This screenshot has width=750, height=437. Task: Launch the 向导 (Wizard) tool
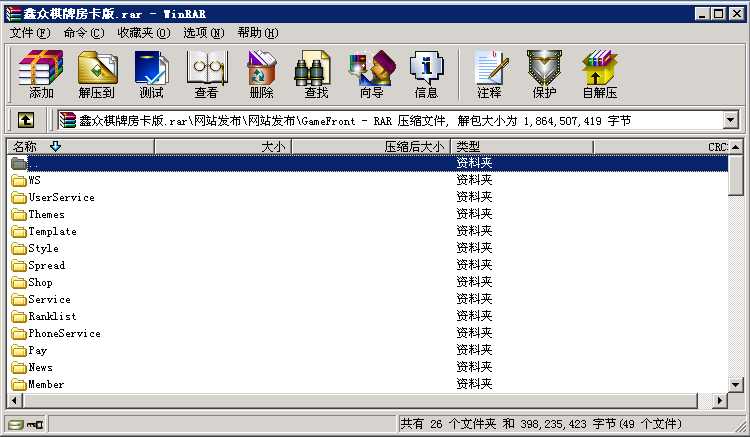pos(372,74)
